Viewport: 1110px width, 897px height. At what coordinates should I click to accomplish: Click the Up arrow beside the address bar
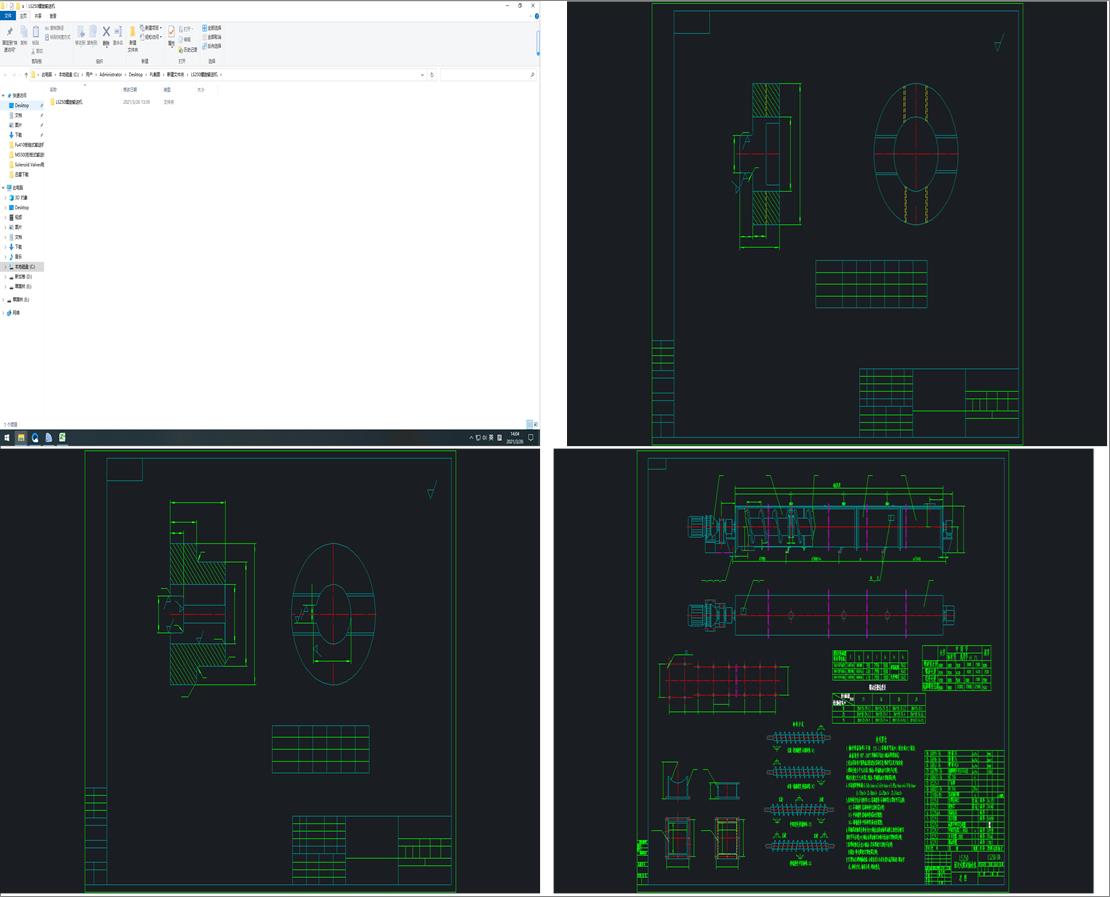26,74
